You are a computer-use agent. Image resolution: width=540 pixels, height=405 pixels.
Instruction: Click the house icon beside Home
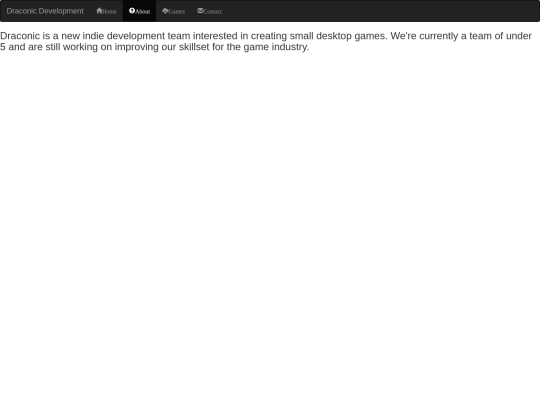(x=99, y=11)
